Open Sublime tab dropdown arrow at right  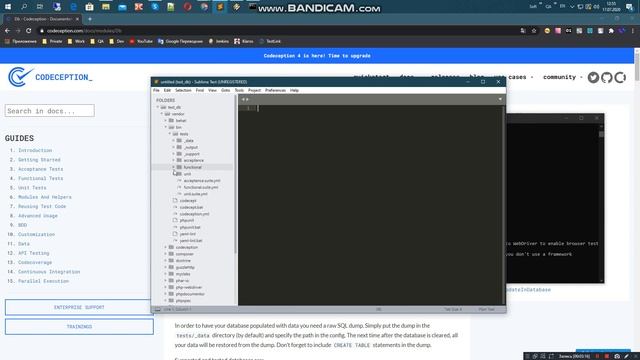(x=500, y=99)
